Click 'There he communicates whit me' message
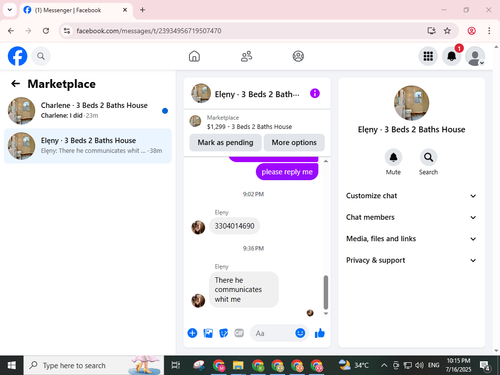500x375 pixels. [x=244, y=289]
